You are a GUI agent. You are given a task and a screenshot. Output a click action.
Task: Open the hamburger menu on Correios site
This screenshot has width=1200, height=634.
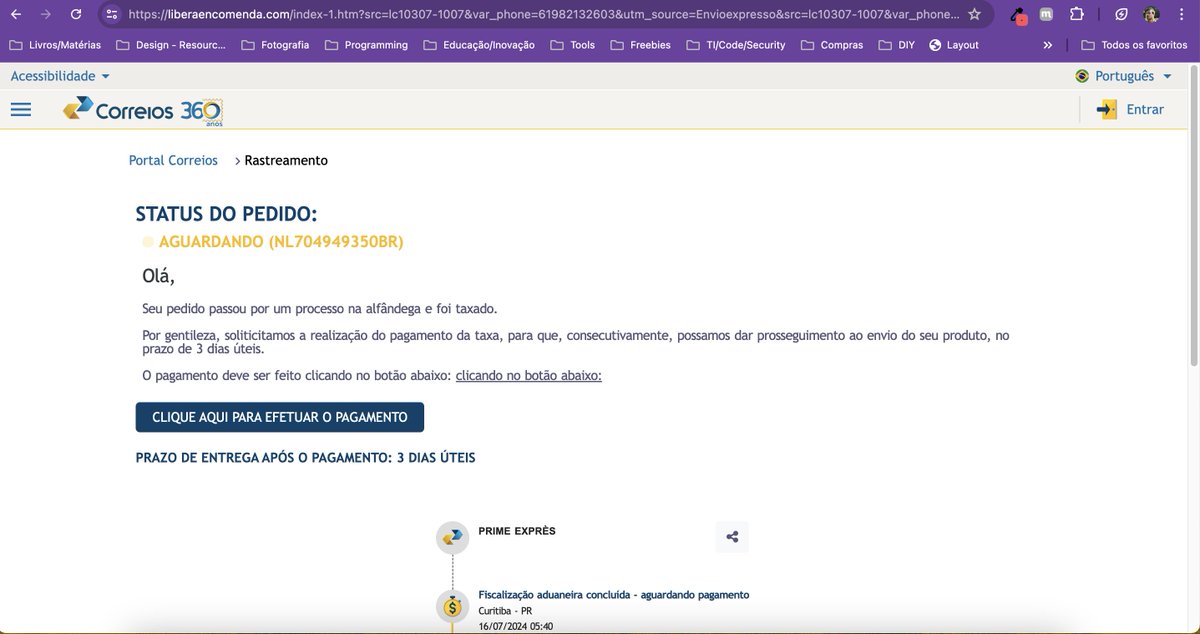(x=21, y=110)
